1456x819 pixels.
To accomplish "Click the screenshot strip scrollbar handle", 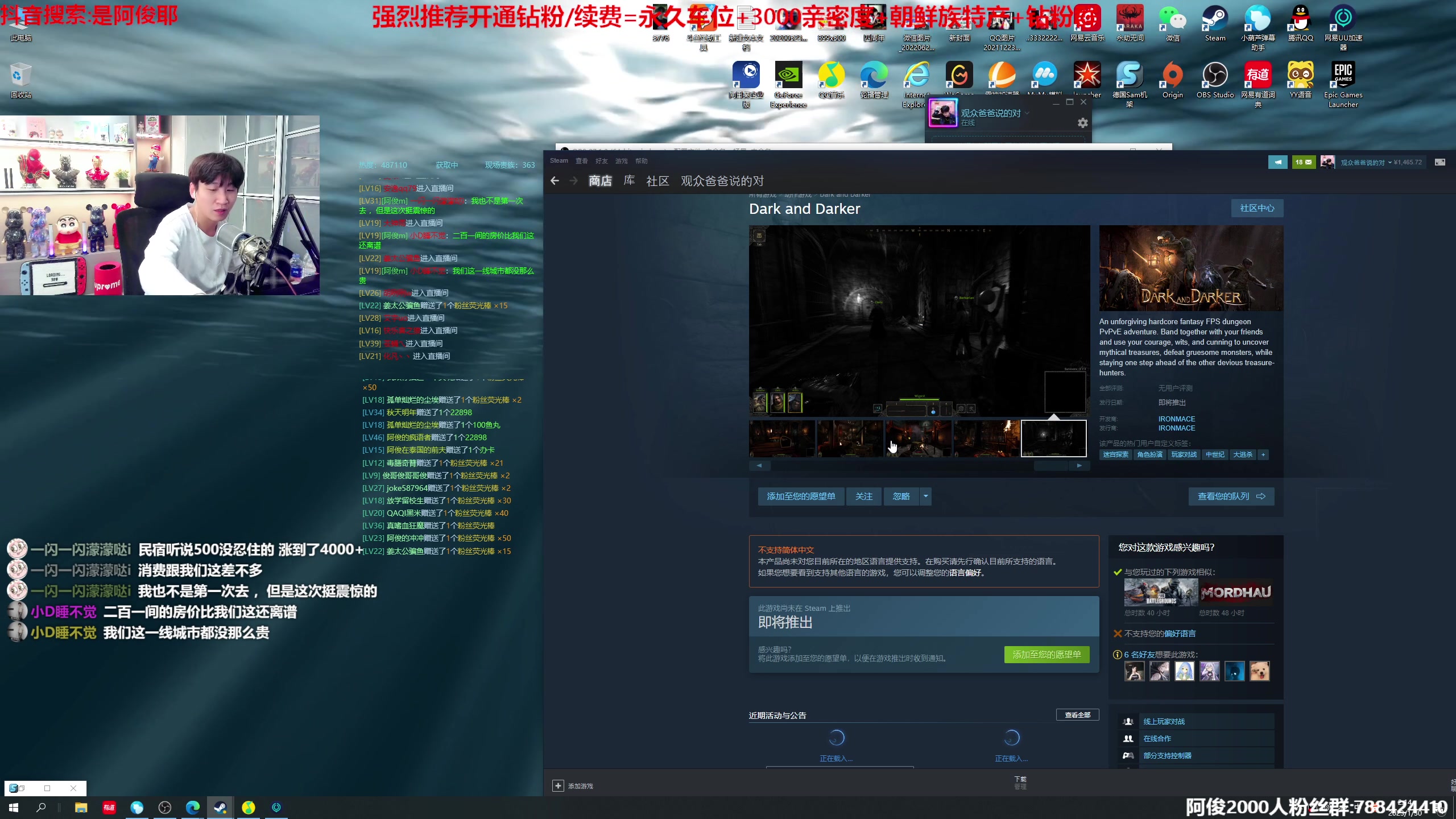I will 1050,466.
